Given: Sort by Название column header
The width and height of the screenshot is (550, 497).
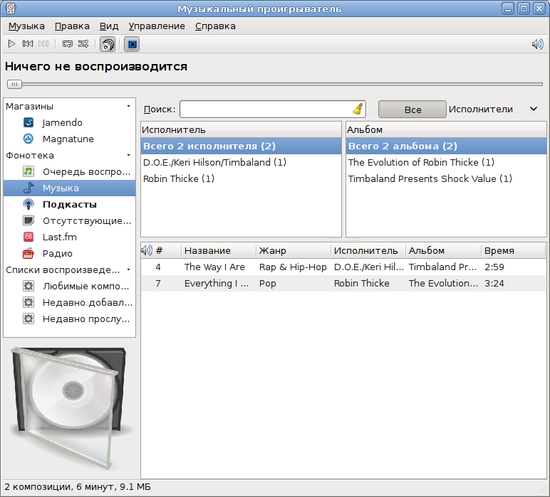Looking at the screenshot, I should point(219,250).
